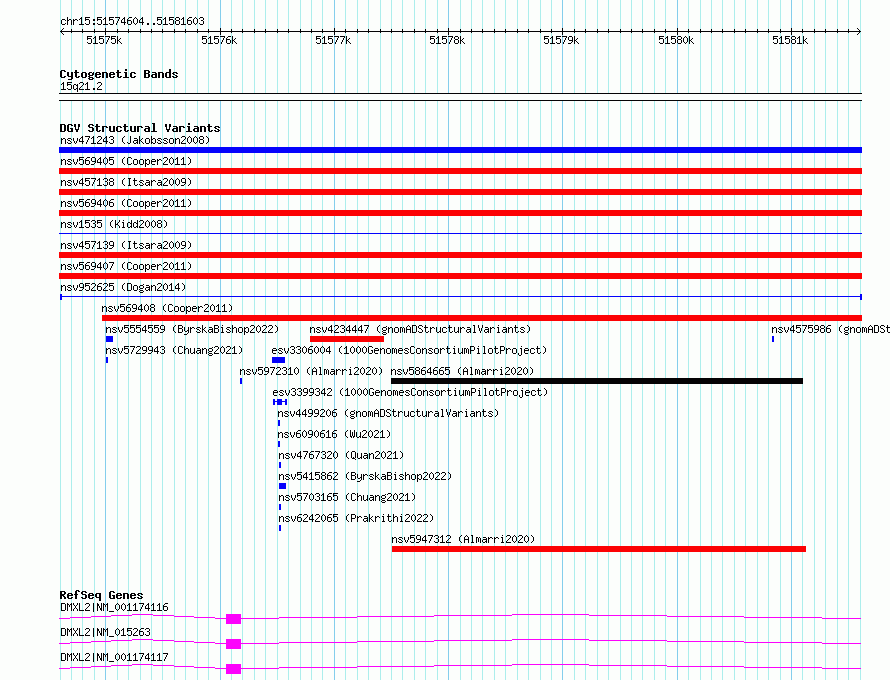This screenshot has height=680, width=890.
Task: Click the blue esv3306004 variant glyph
Action: [x=278, y=360]
